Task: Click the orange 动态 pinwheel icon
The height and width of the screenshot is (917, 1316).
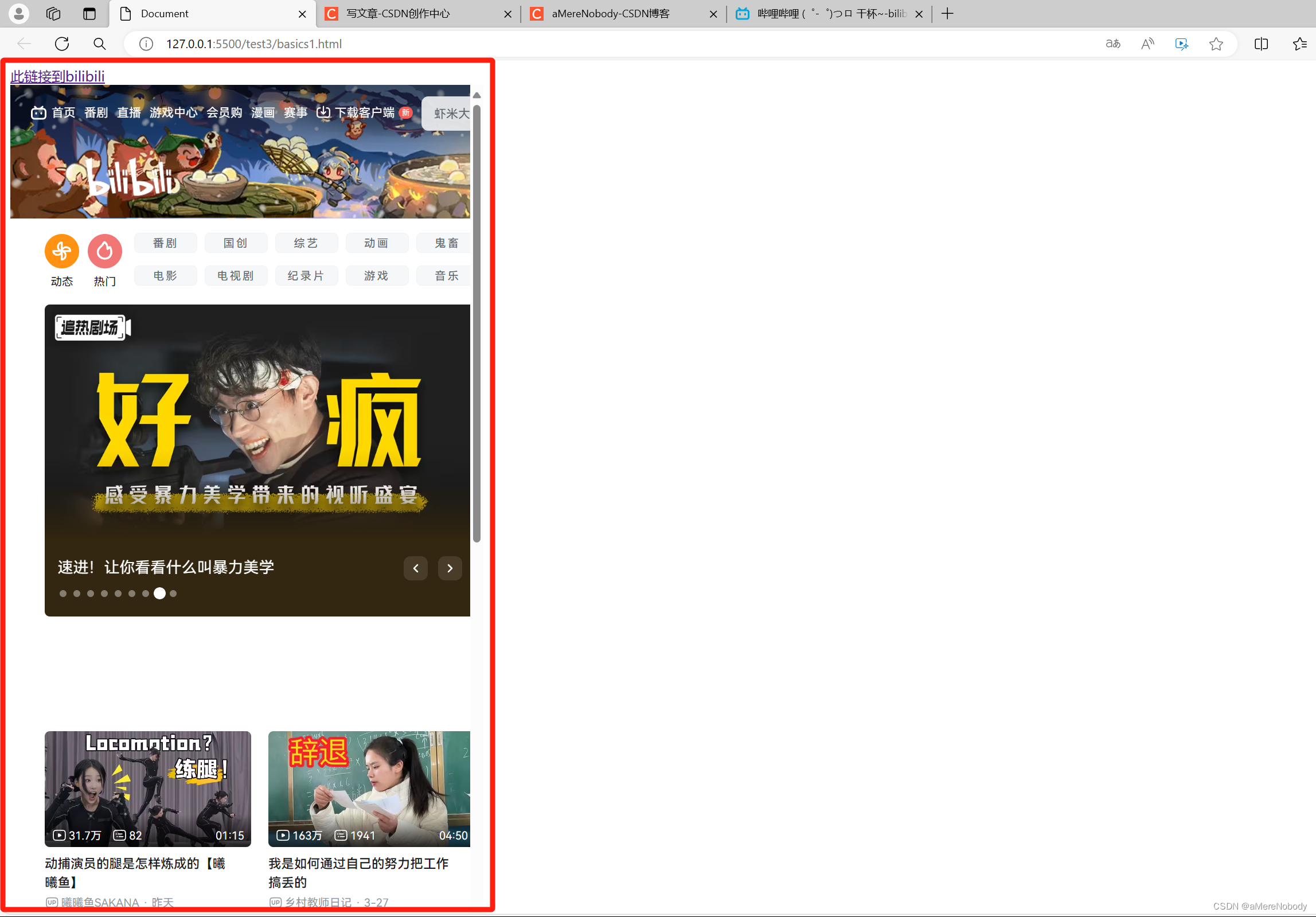Action: tap(62, 251)
